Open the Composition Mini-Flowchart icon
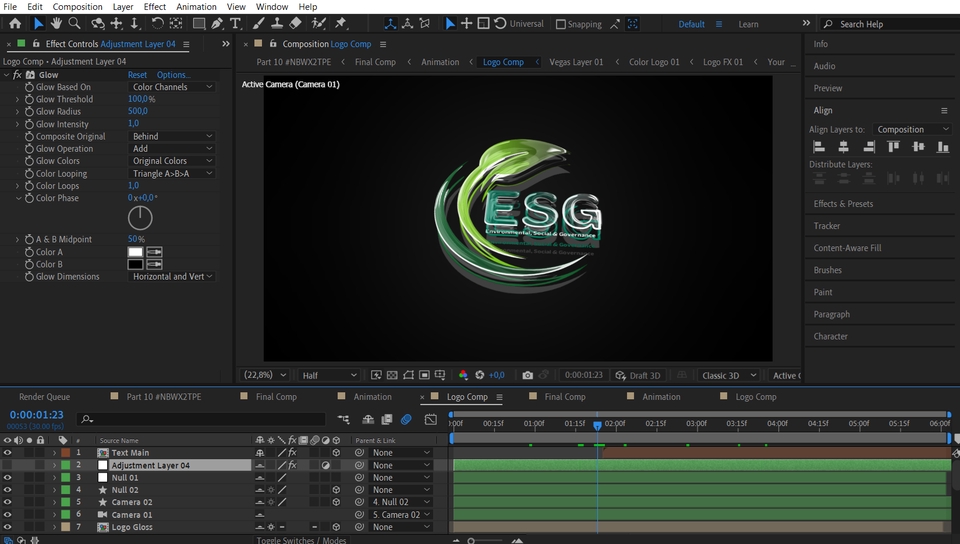This screenshot has height=544, width=960. [x=343, y=419]
